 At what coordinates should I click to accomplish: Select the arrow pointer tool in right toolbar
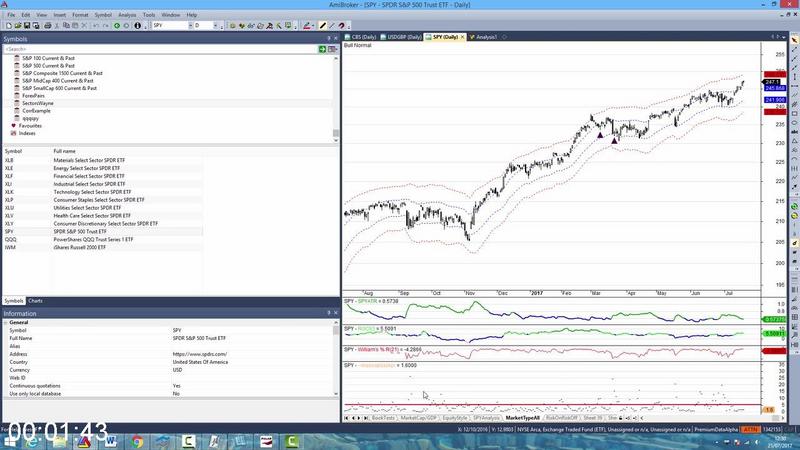click(794, 40)
